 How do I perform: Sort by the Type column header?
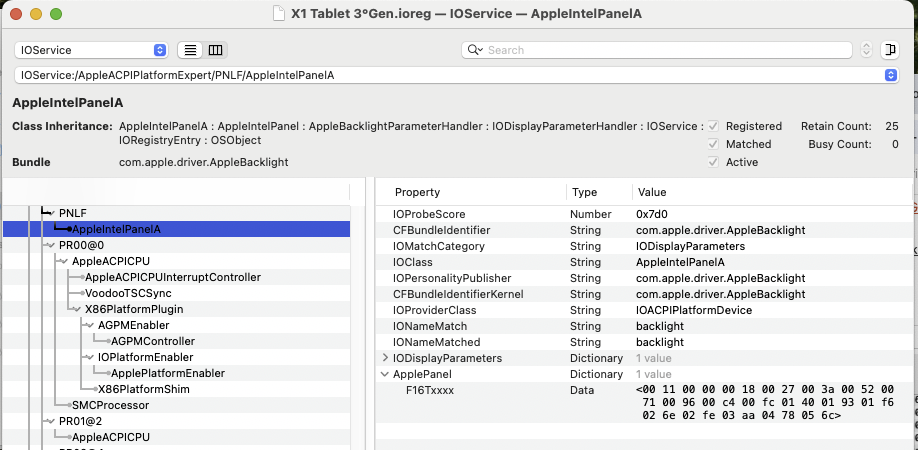[x=584, y=193]
